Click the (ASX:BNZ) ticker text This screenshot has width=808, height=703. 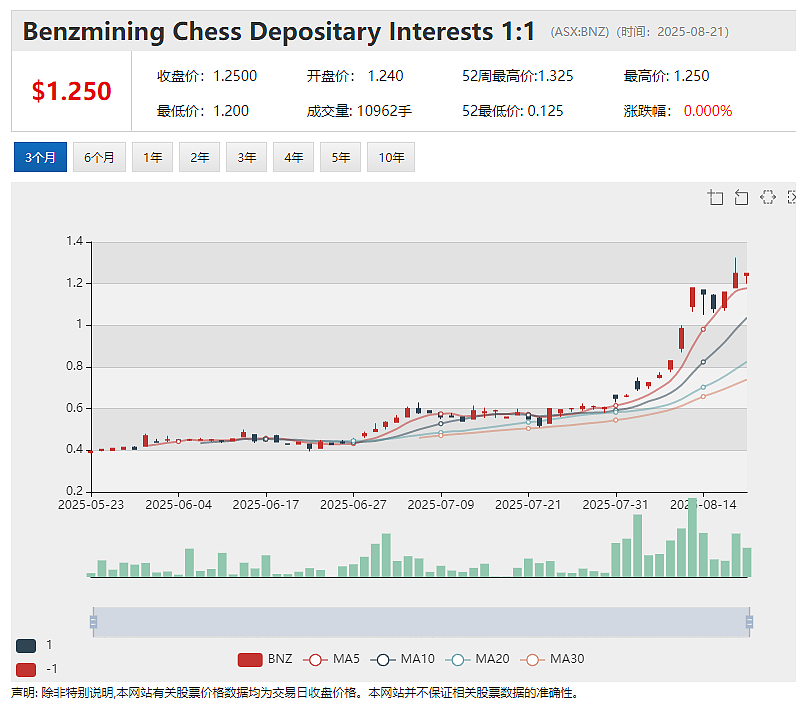point(580,32)
